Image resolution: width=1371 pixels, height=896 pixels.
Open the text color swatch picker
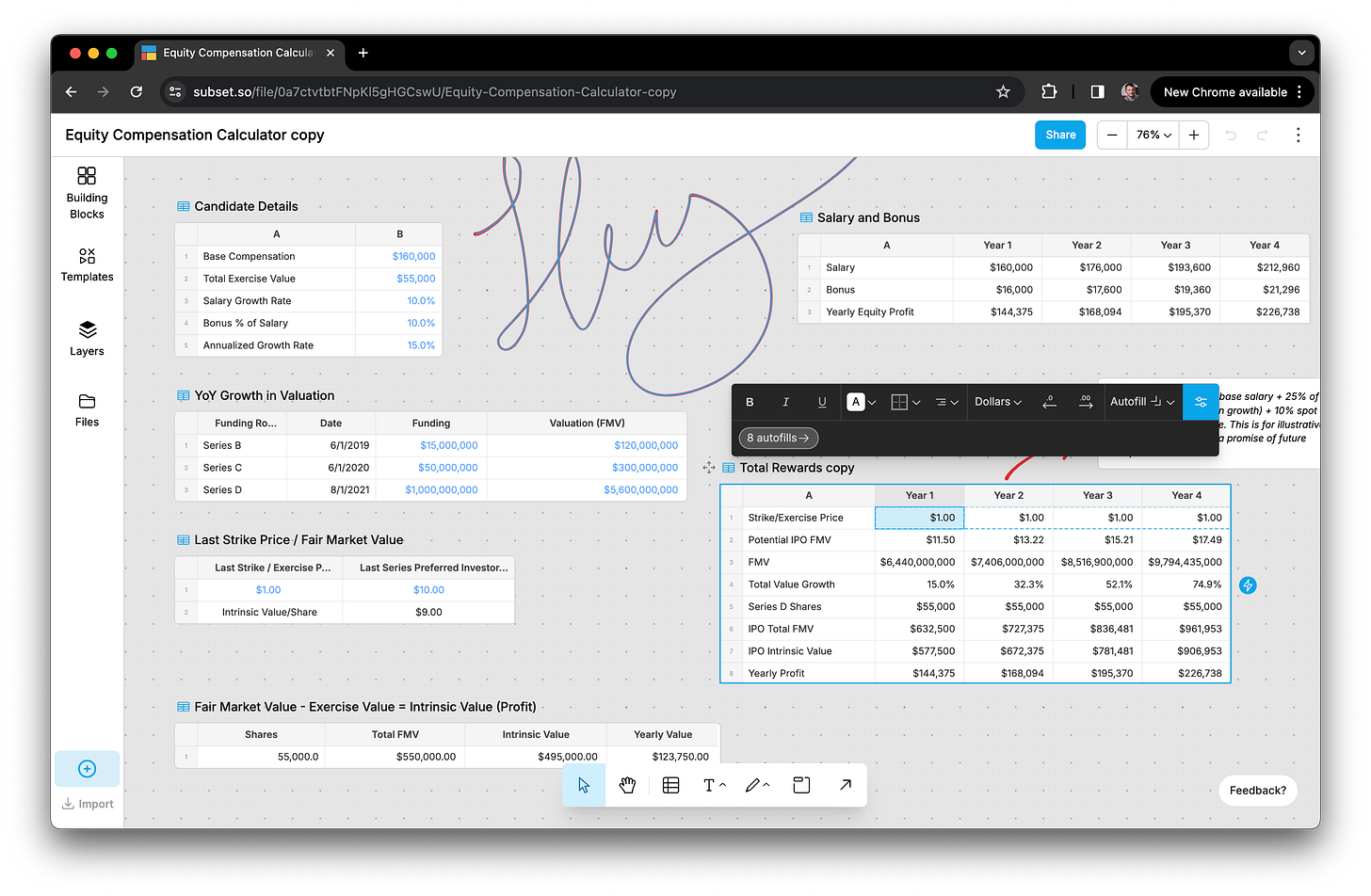click(862, 402)
